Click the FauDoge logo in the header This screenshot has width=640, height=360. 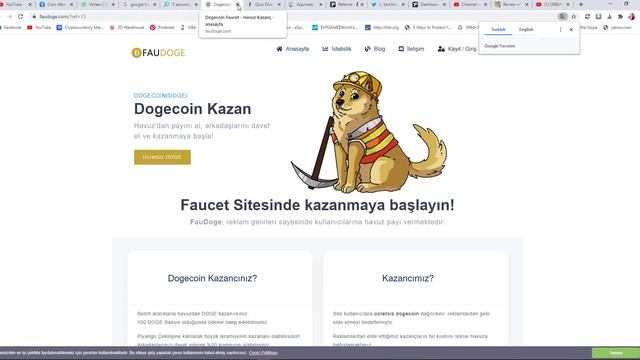click(158, 53)
